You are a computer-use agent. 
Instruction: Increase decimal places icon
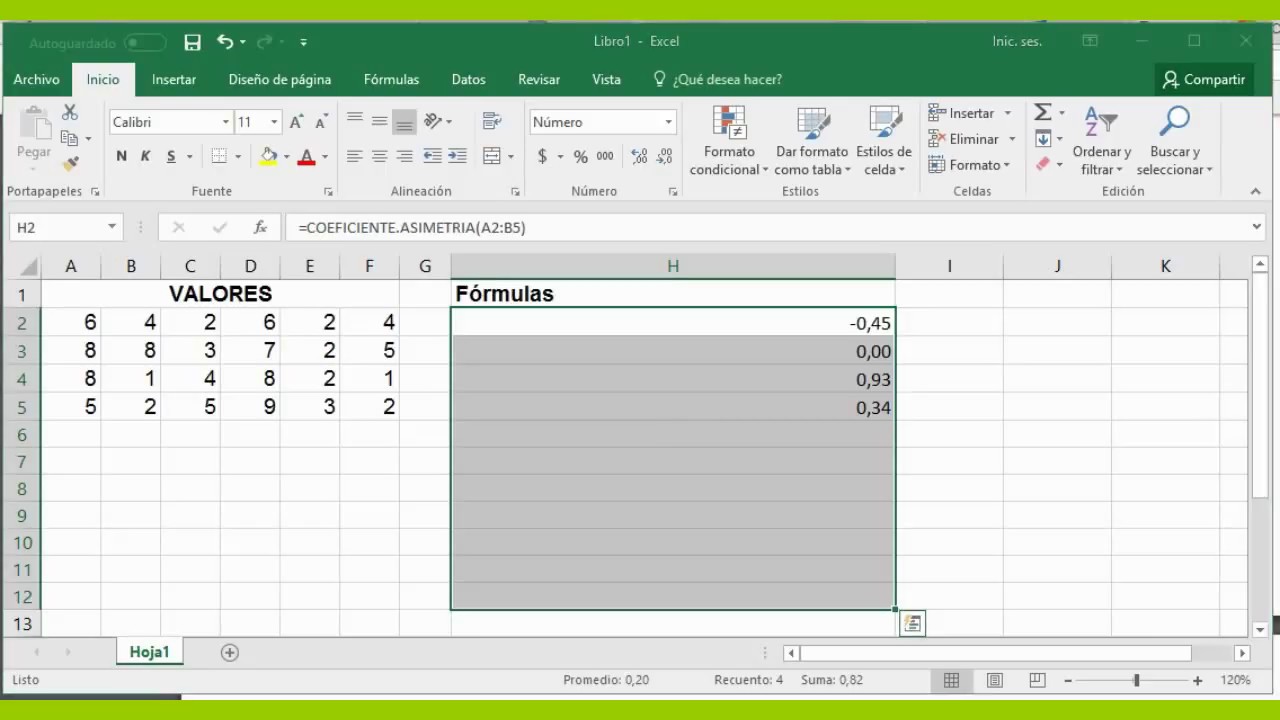pos(639,156)
